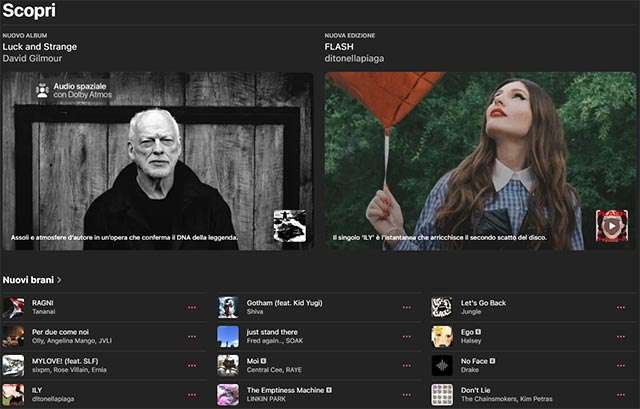Play FLASH from the small cover play button
The width and height of the screenshot is (640, 409).
611,226
